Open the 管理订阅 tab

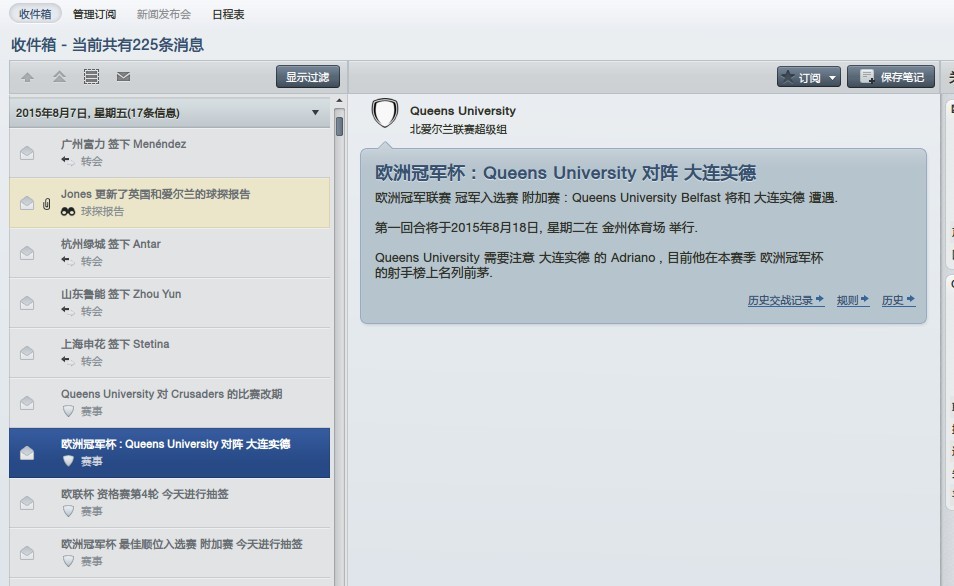point(94,14)
